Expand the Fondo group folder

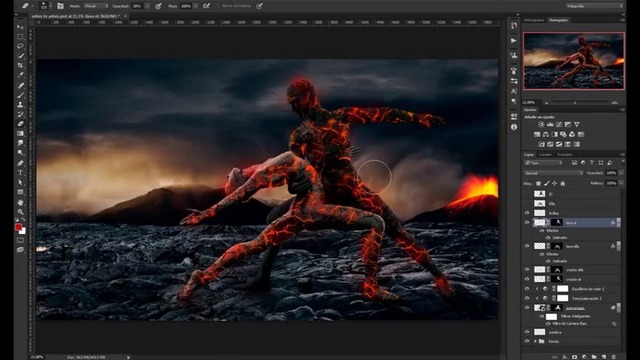pos(535,341)
